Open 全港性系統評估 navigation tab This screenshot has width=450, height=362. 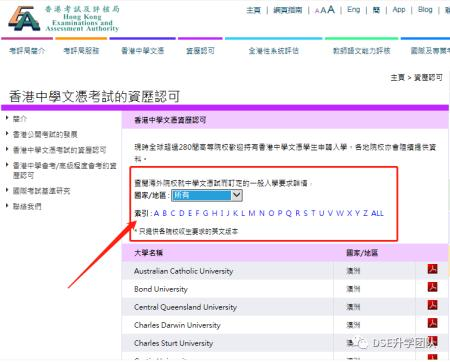pyautogui.click(x=273, y=51)
